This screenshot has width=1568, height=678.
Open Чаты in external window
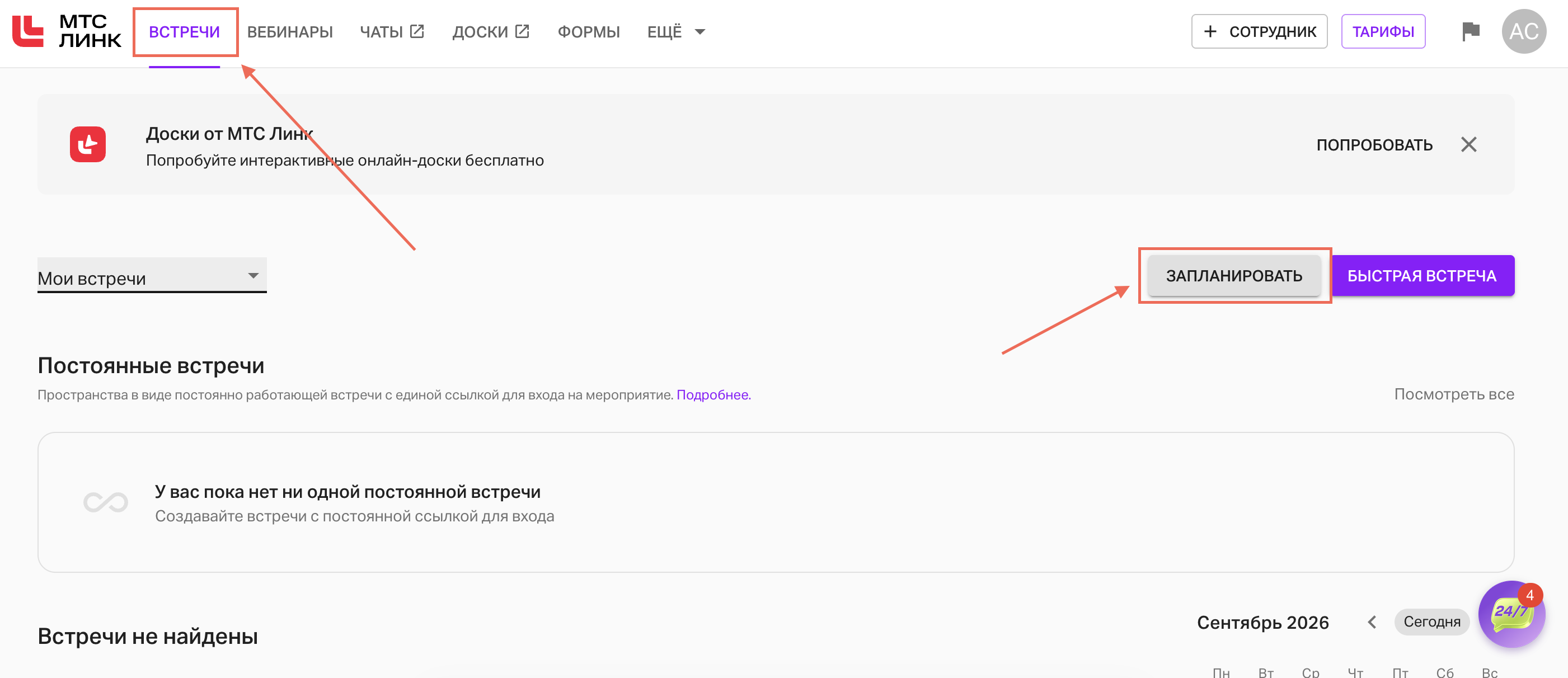(x=392, y=32)
